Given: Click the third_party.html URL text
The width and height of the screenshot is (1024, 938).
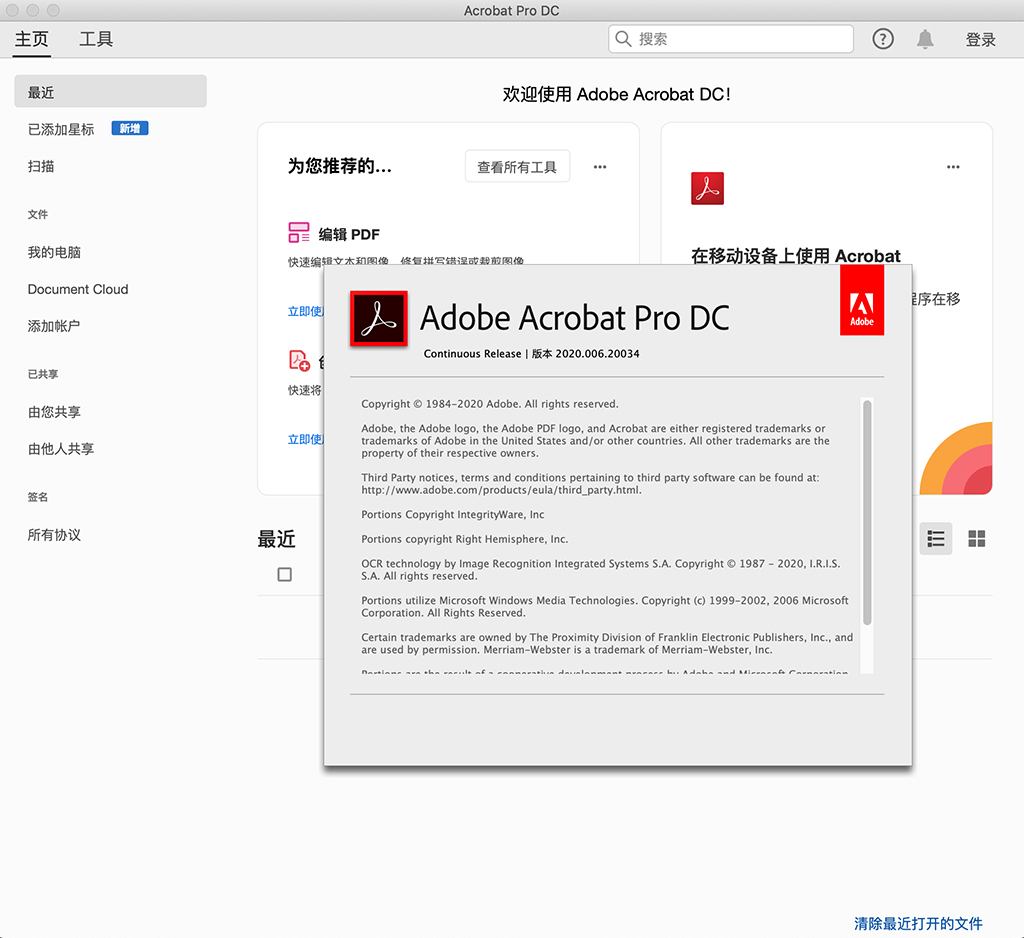Looking at the screenshot, I should pos(502,490).
